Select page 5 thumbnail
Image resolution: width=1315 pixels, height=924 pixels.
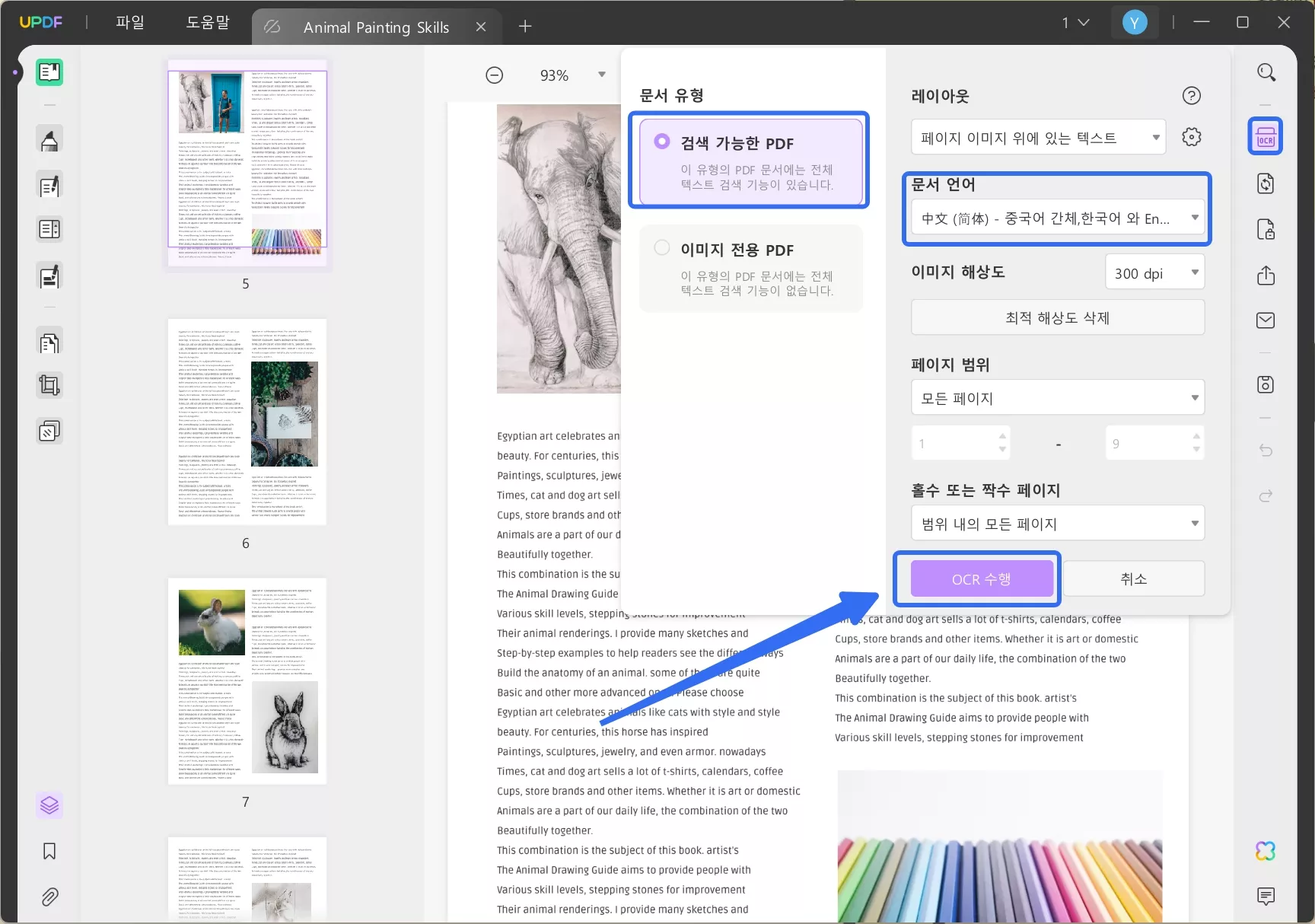[247, 164]
